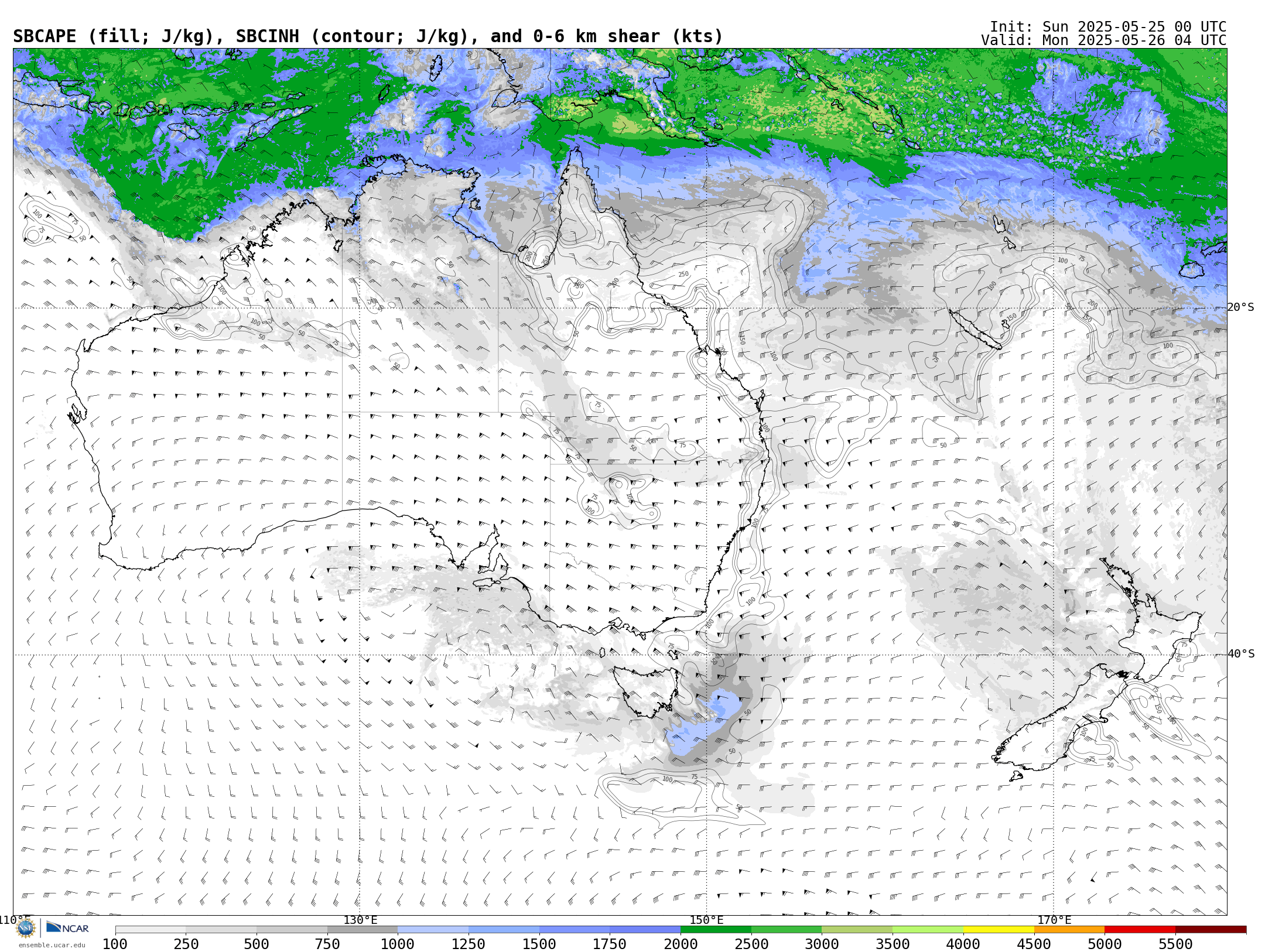1265x952 pixels.
Task: Pick the medium green colorbar swatch (2500–3000)
Action: pos(787,930)
